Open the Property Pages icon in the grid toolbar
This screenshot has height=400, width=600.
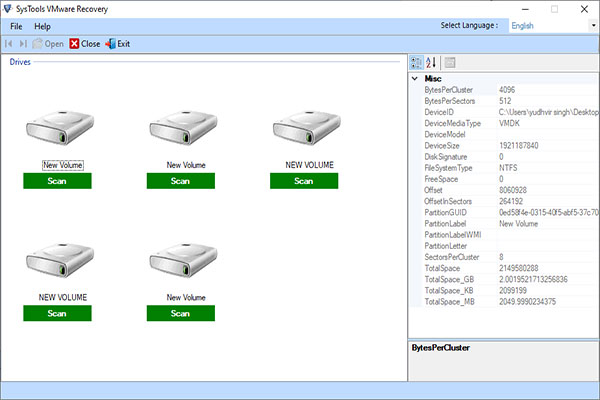pyautogui.click(x=450, y=62)
